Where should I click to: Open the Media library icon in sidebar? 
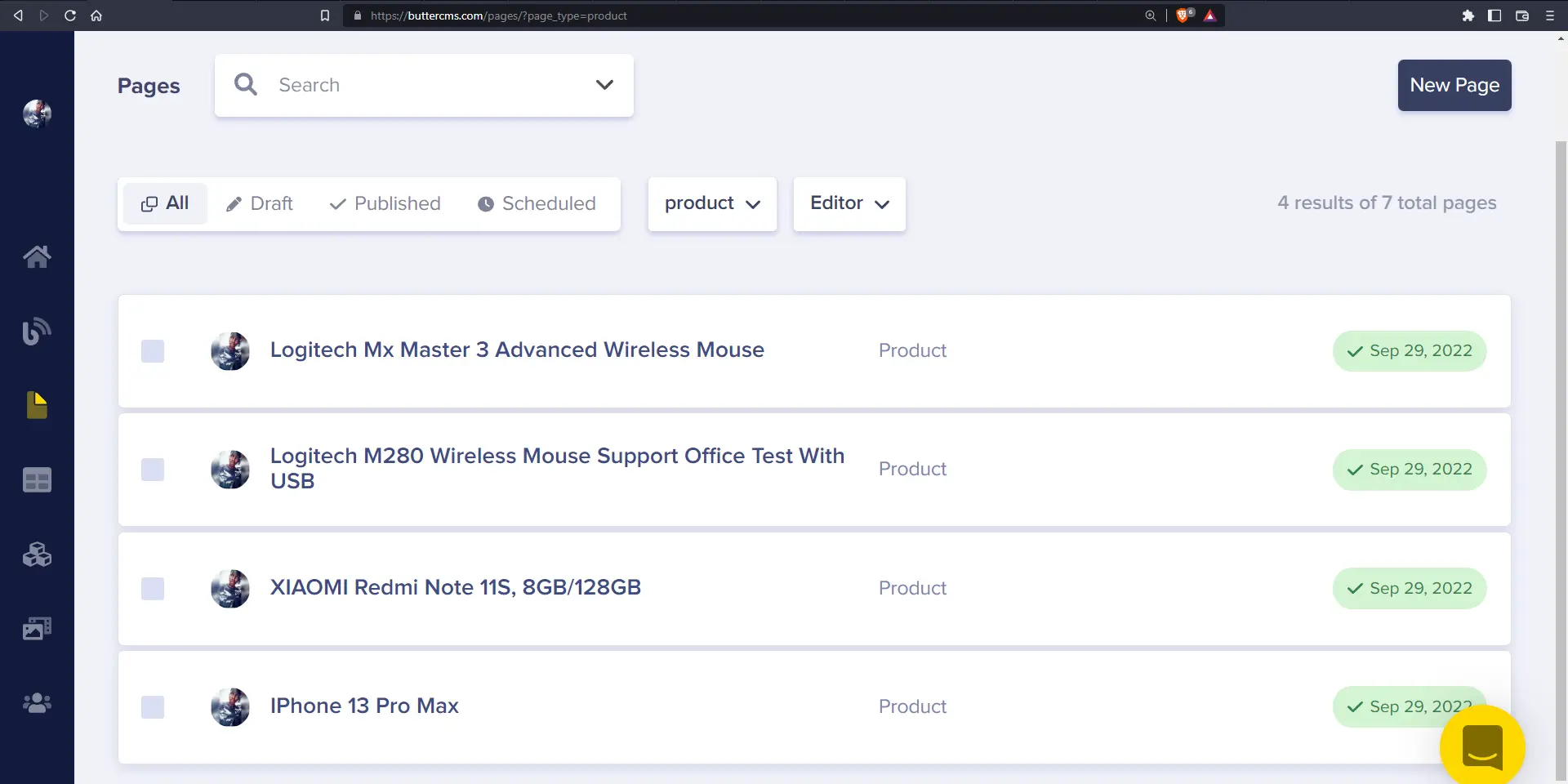pos(37,628)
